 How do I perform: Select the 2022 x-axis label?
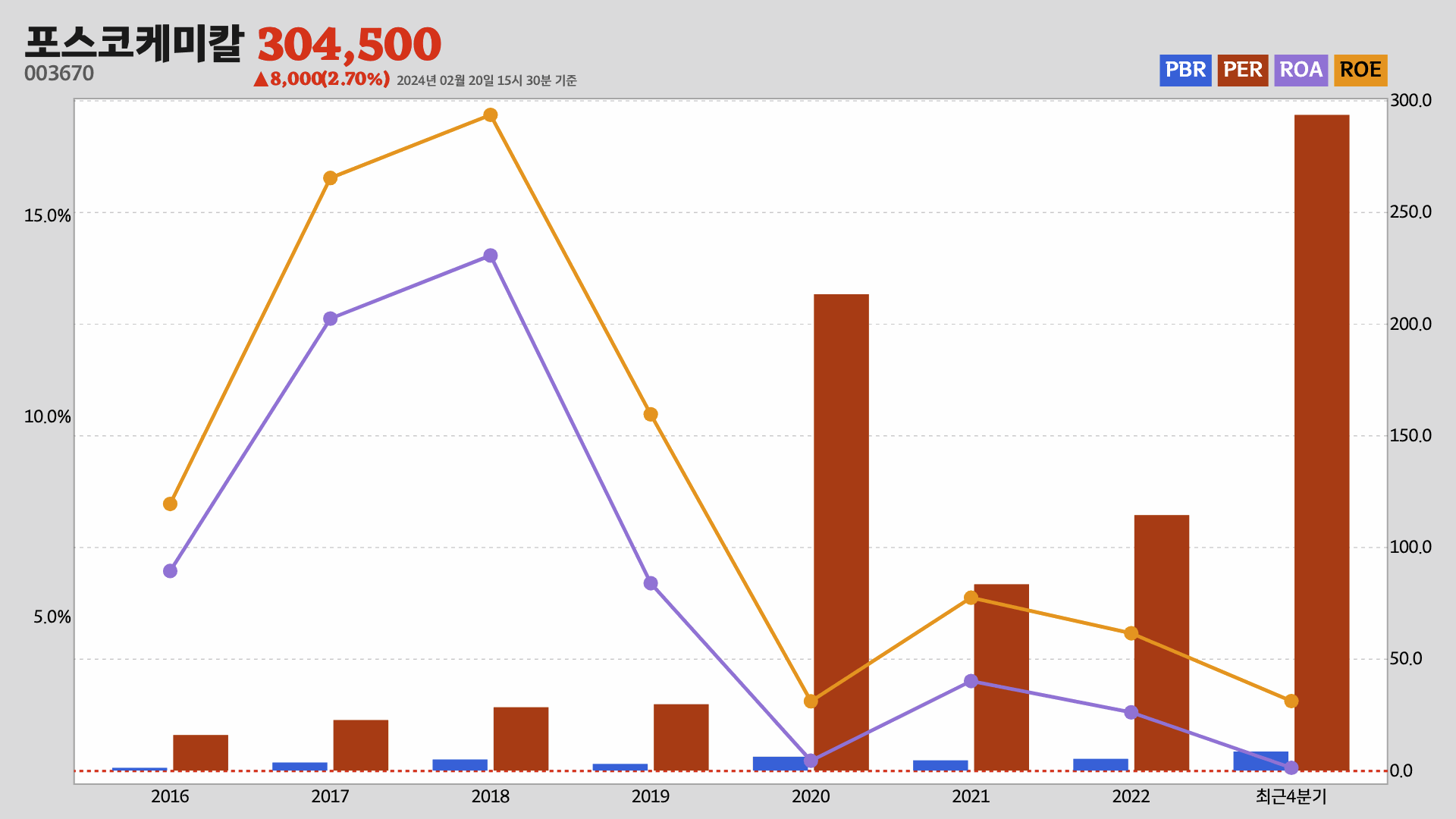tap(1131, 796)
